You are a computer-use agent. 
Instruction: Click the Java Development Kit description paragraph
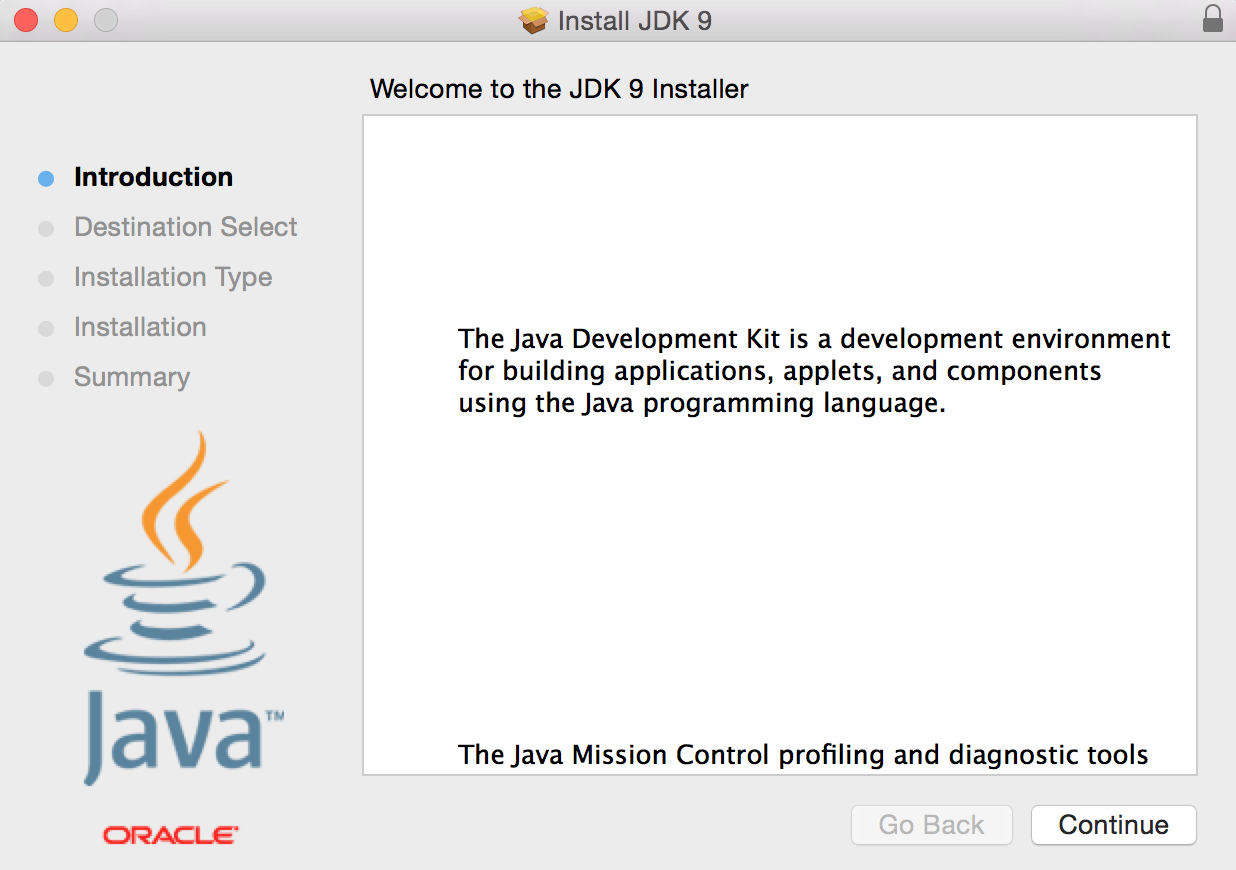coord(814,371)
